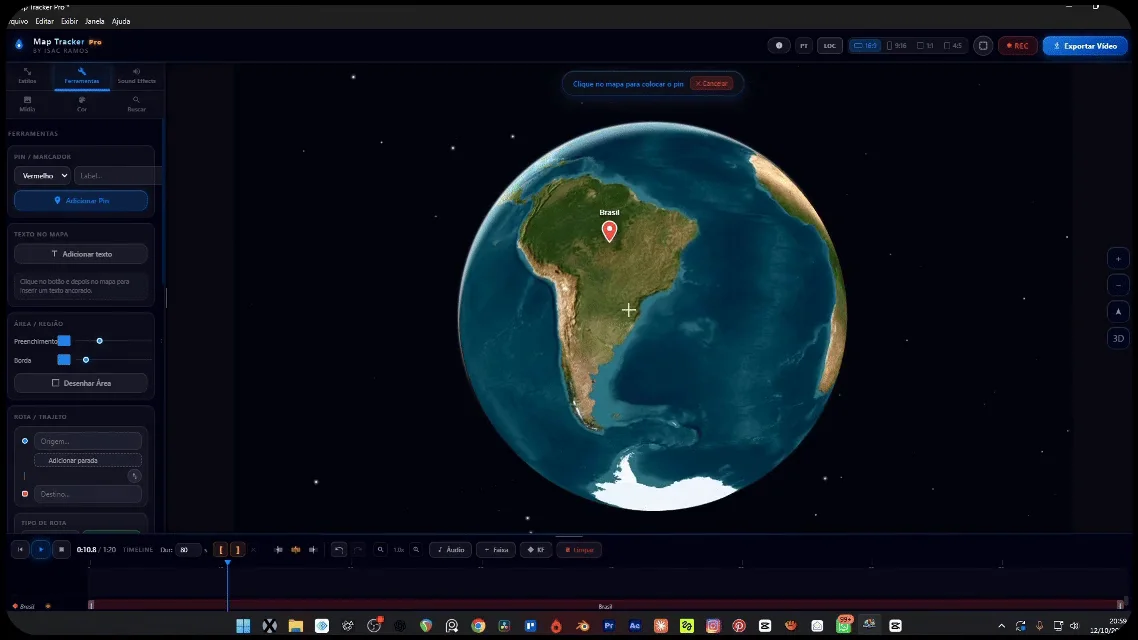This screenshot has width=1138, height=640.
Task: Open the Editar menu
Action: 44,21
